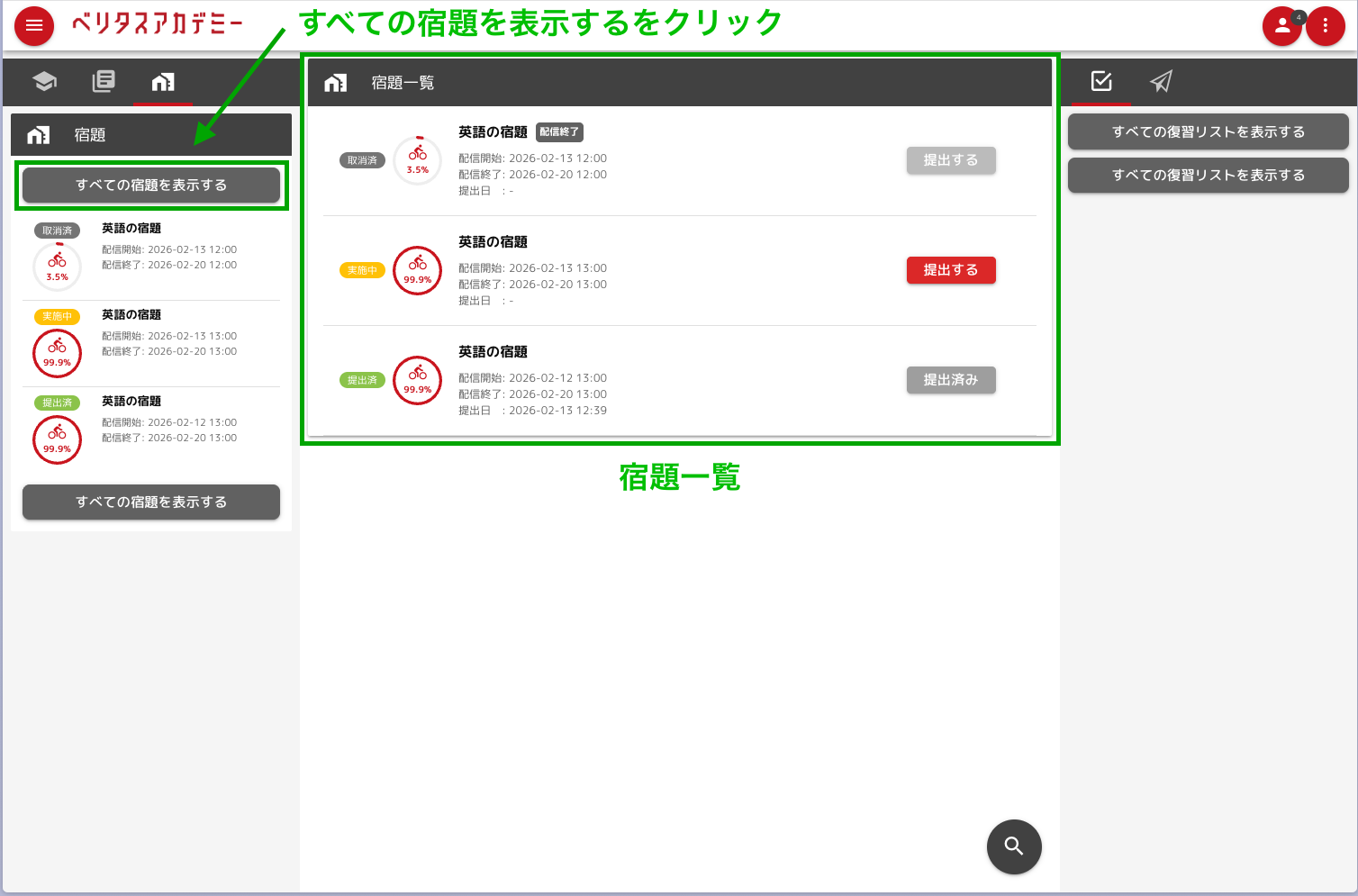
Task: Switch to the book materials tab
Action: (x=103, y=82)
